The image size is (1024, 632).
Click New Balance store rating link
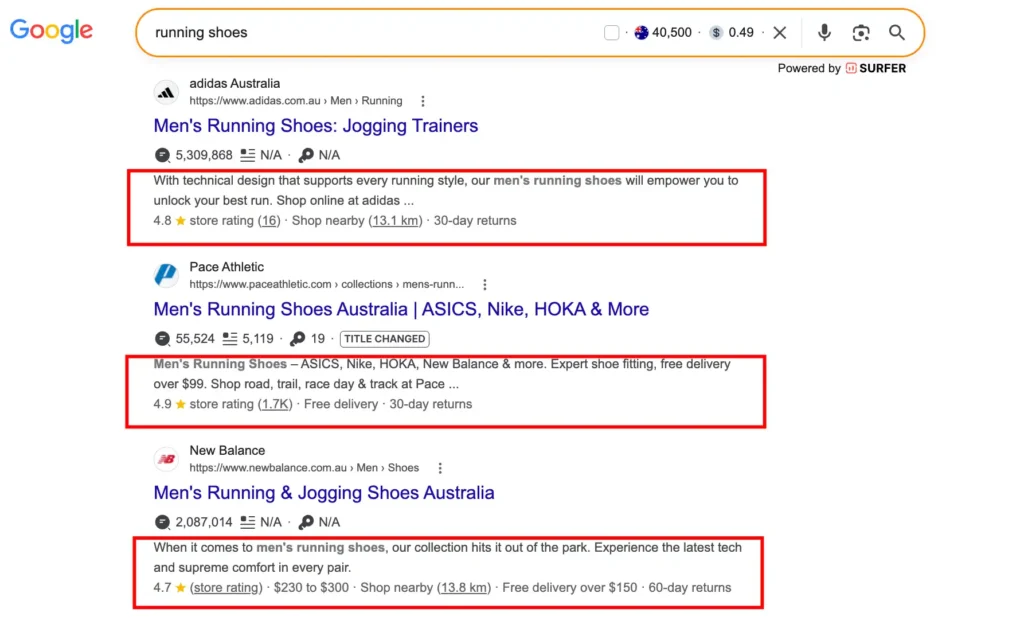pyautogui.click(x=226, y=588)
